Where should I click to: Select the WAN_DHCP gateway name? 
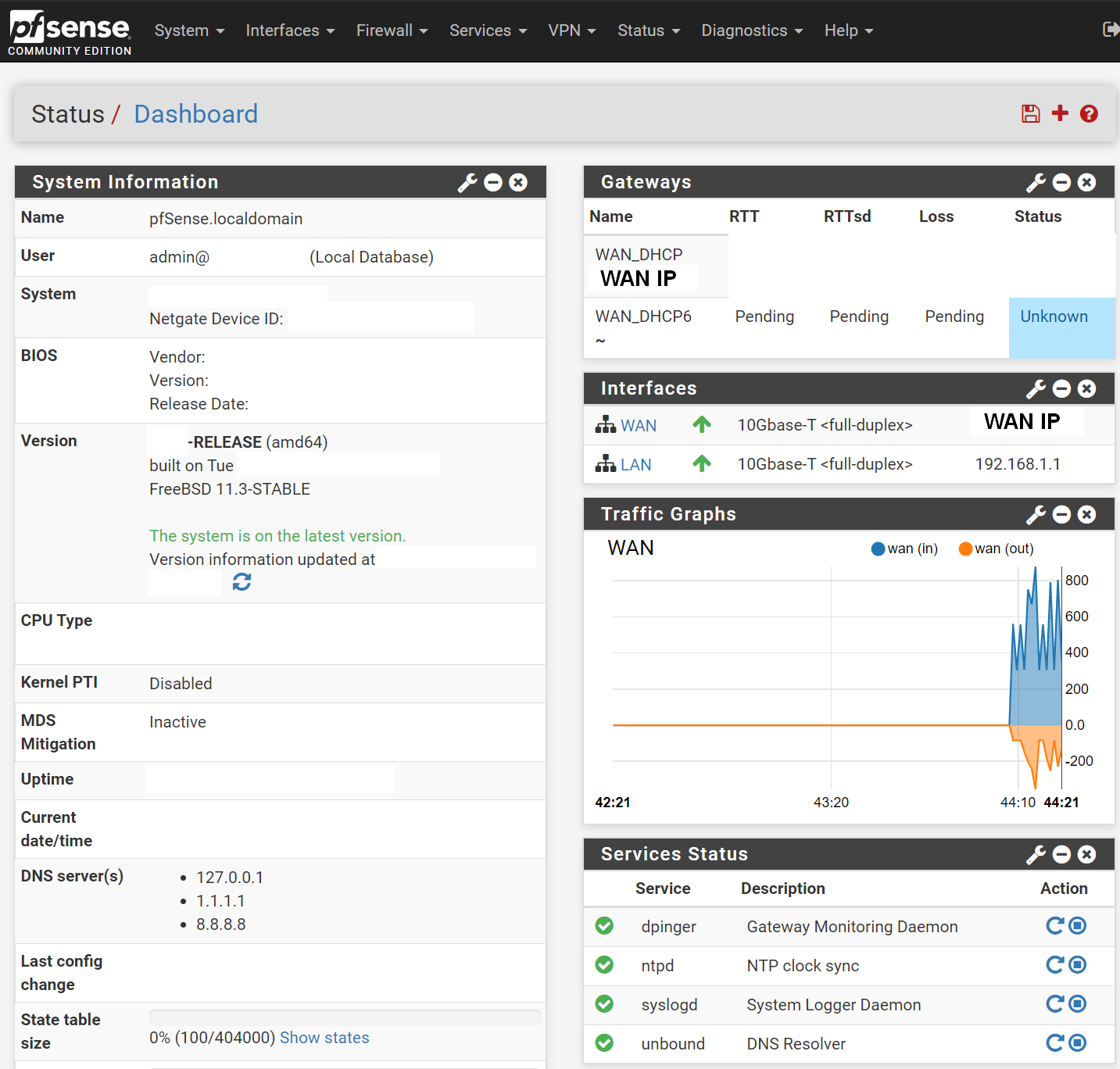coord(639,255)
